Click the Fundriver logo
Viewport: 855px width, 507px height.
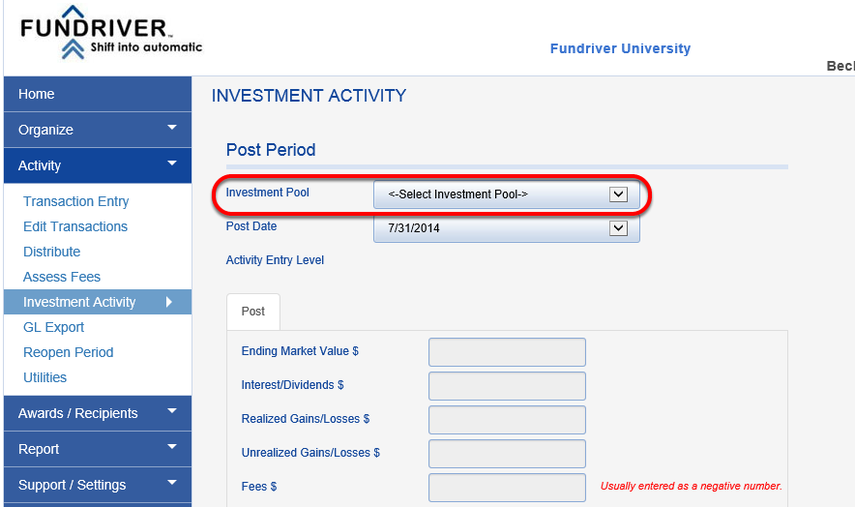coord(111,33)
